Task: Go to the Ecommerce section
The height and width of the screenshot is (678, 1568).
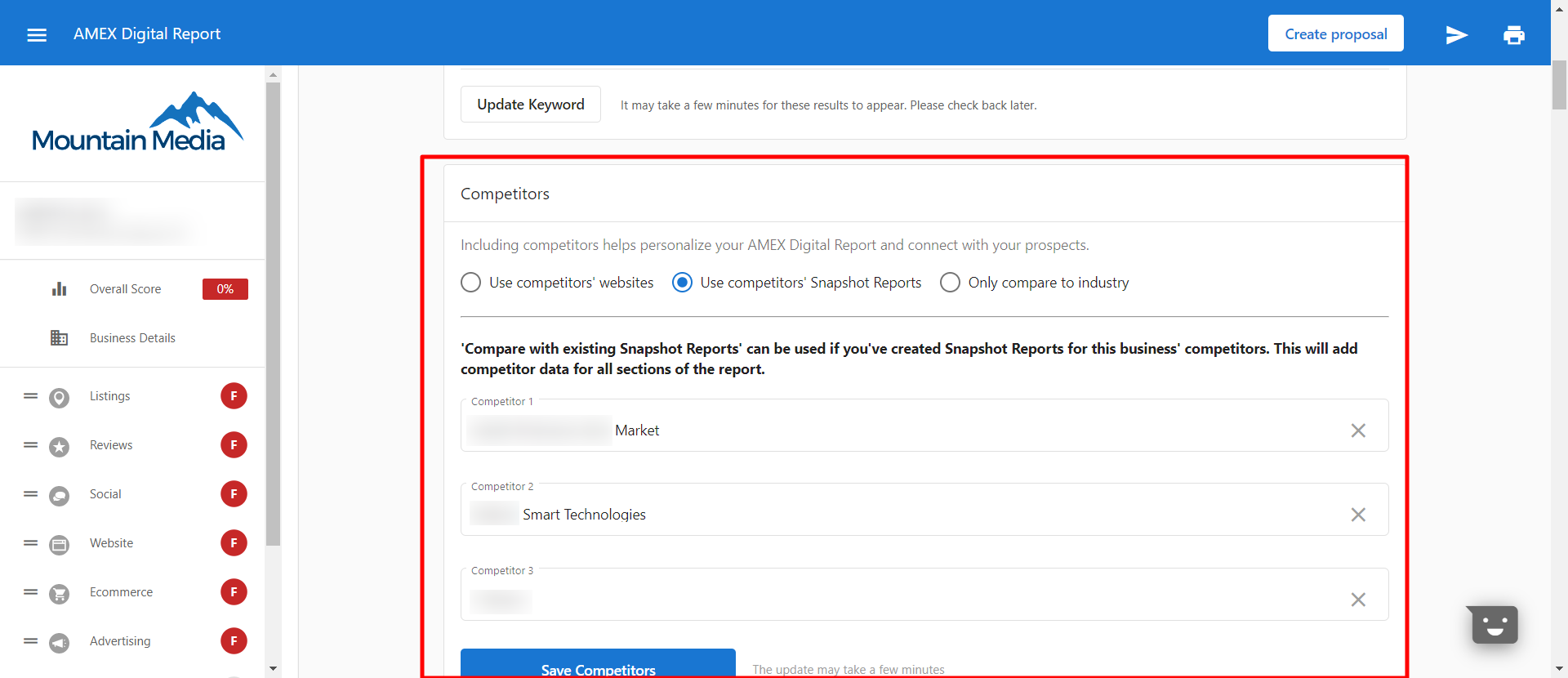Action: click(x=122, y=592)
